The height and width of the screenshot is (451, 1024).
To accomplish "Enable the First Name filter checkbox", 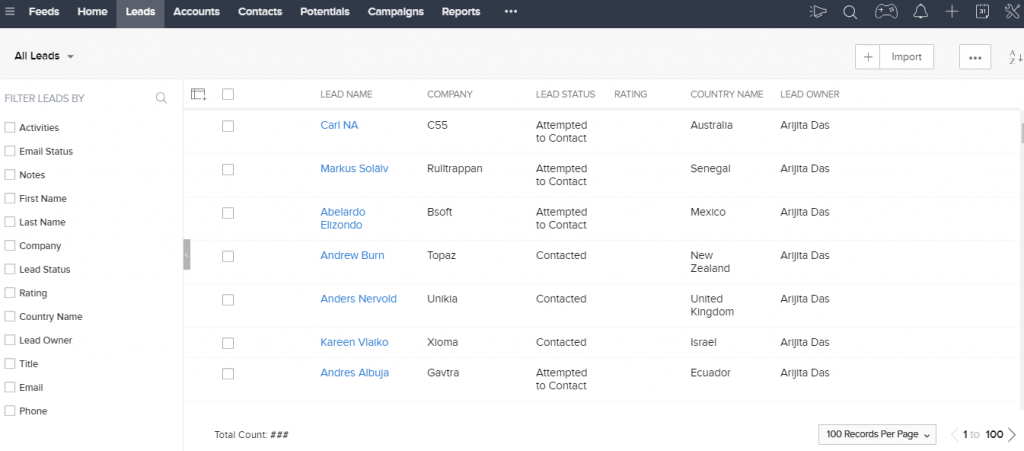I will [10, 198].
